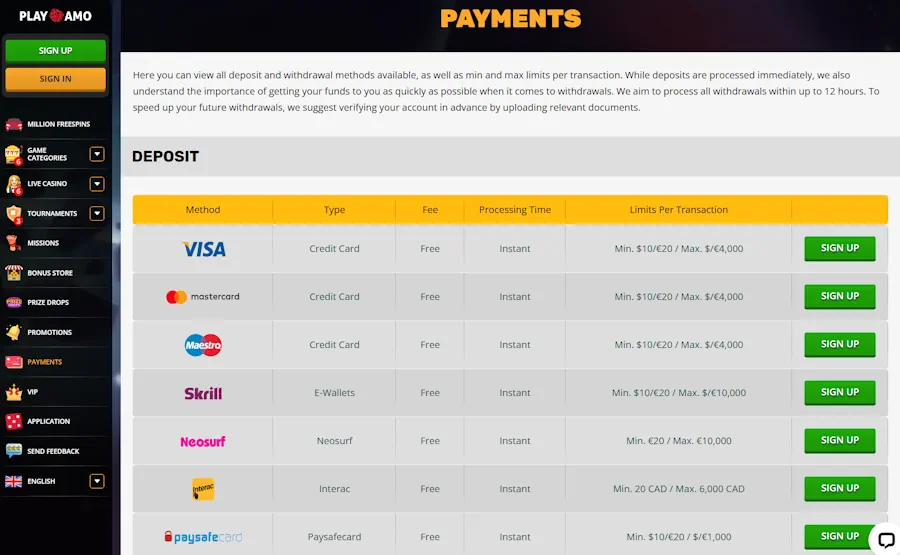This screenshot has width=900, height=555.
Task: Click the Send Feedback icon
Action: click(14, 451)
